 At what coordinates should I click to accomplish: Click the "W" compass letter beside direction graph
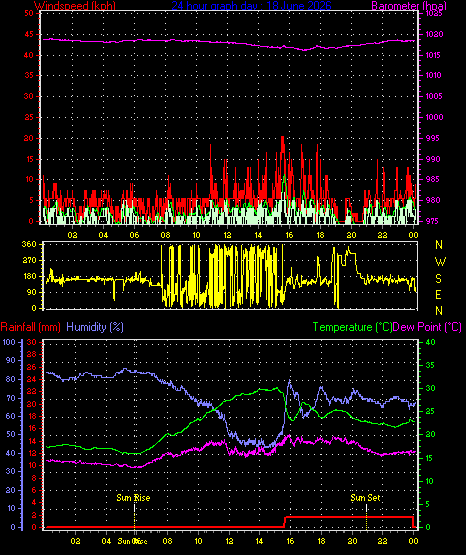pos(440,262)
